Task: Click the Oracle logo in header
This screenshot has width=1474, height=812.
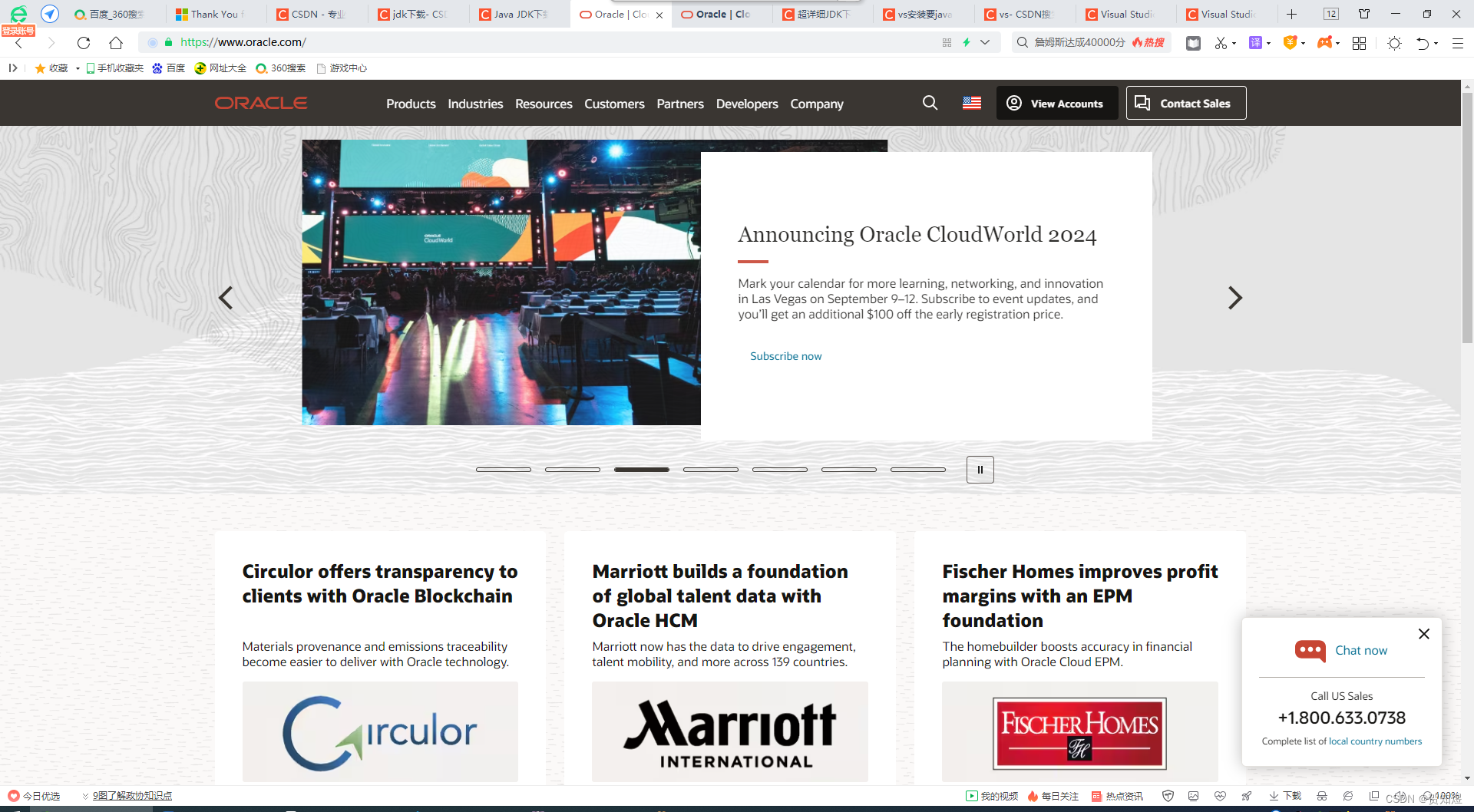Action: pyautogui.click(x=261, y=103)
